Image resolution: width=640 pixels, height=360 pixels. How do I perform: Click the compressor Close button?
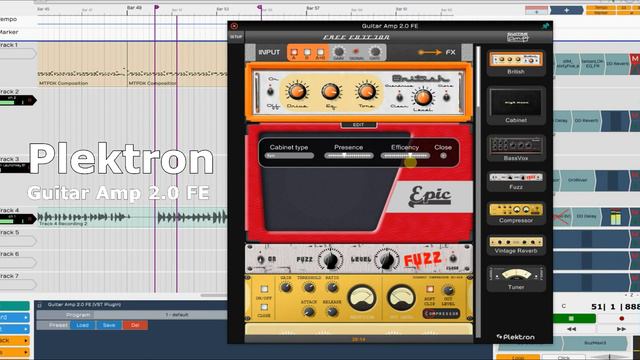click(x=264, y=307)
